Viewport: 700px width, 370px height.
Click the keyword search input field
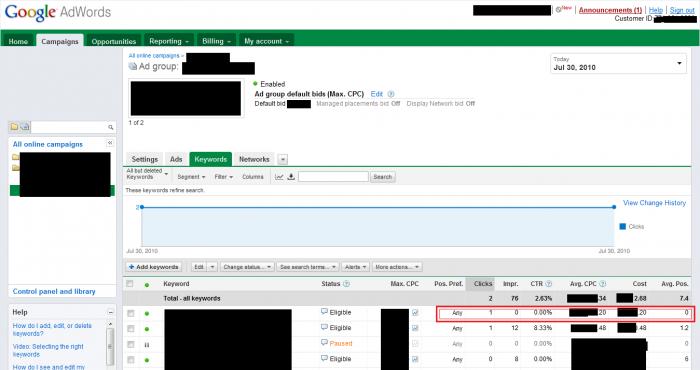click(333, 177)
